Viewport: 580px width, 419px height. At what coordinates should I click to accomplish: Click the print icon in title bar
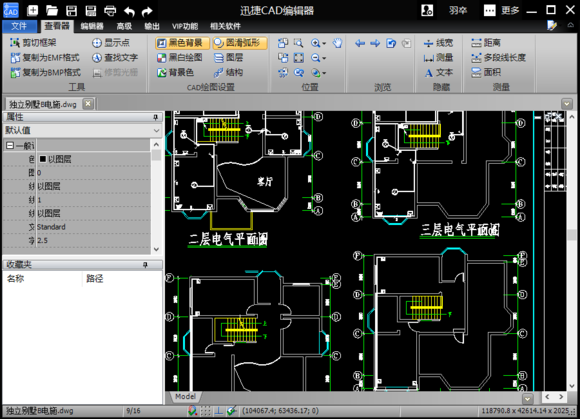(110, 11)
